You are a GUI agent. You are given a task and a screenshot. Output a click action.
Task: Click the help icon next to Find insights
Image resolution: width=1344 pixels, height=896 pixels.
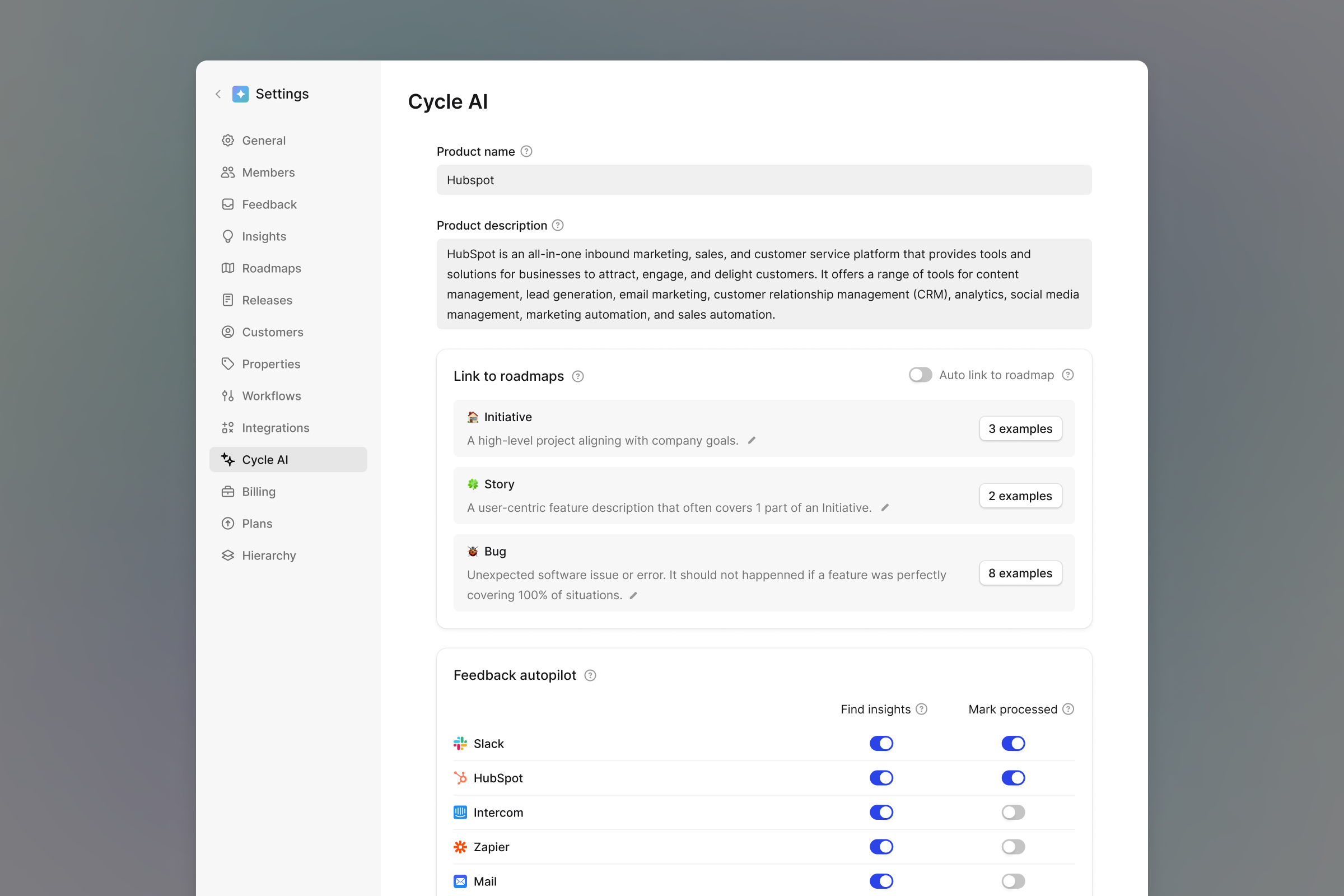[921, 709]
